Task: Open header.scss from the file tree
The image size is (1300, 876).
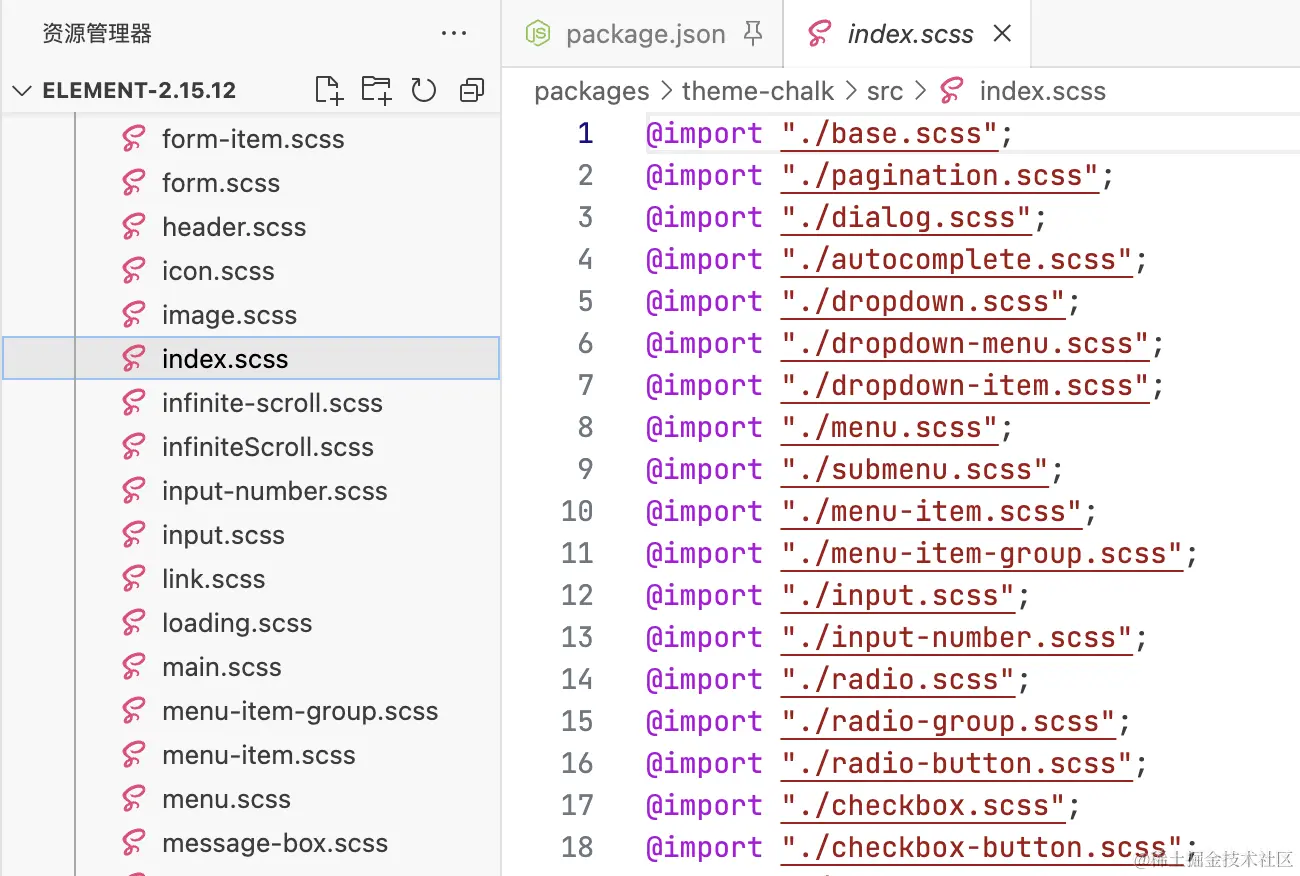Action: [234, 227]
